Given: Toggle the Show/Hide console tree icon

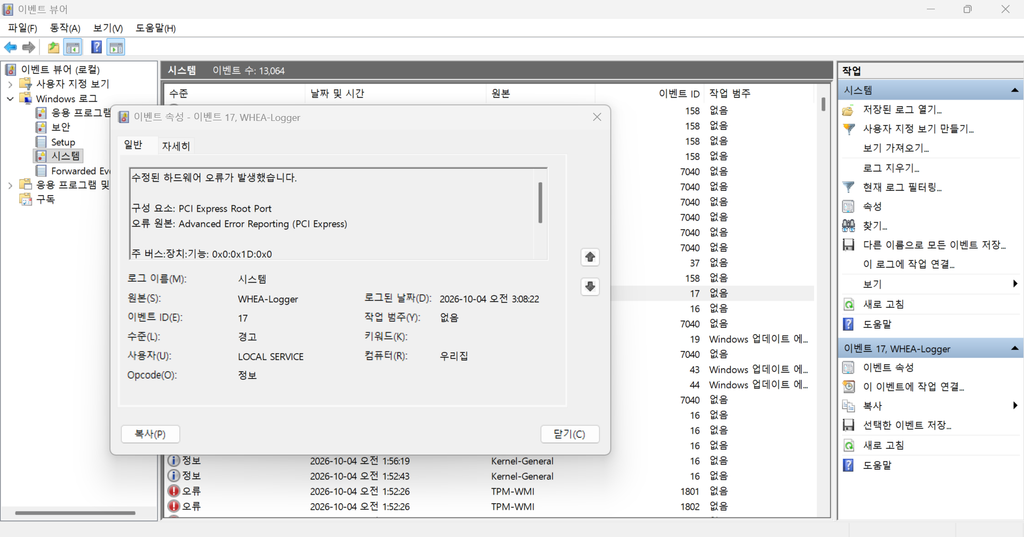Looking at the screenshot, I should pyautogui.click(x=73, y=47).
